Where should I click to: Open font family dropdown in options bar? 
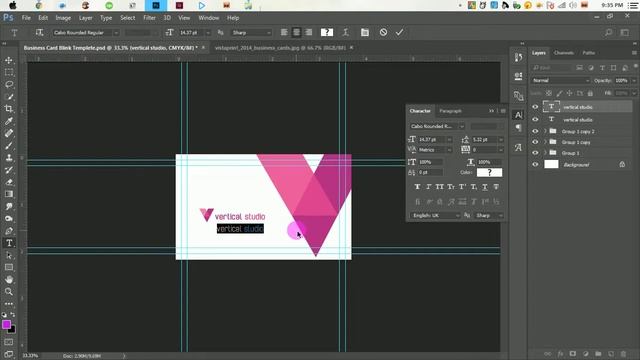[x=116, y=33]
